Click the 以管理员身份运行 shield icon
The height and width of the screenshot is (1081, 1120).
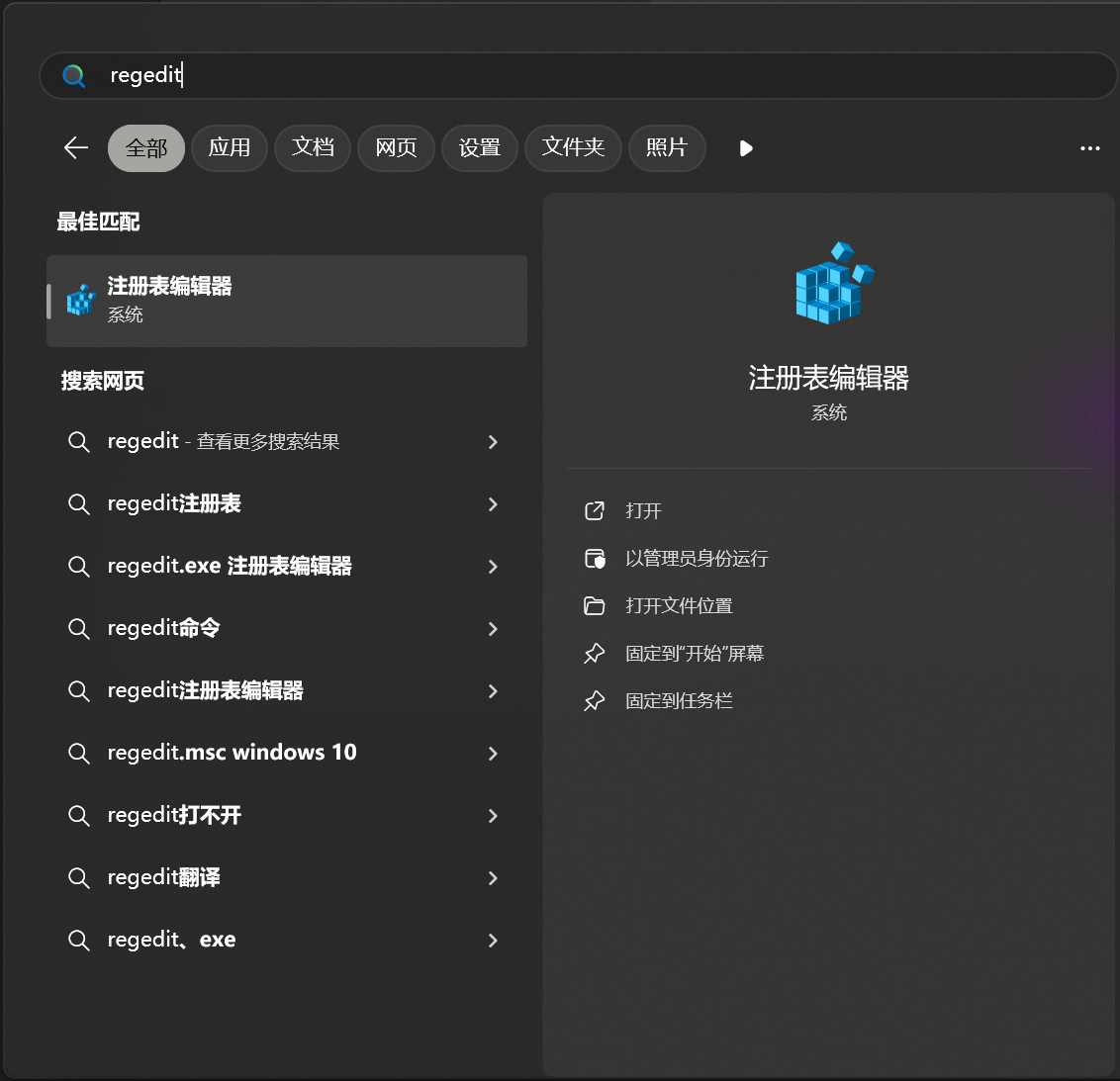pyautogui.click(x=595, y=559)
